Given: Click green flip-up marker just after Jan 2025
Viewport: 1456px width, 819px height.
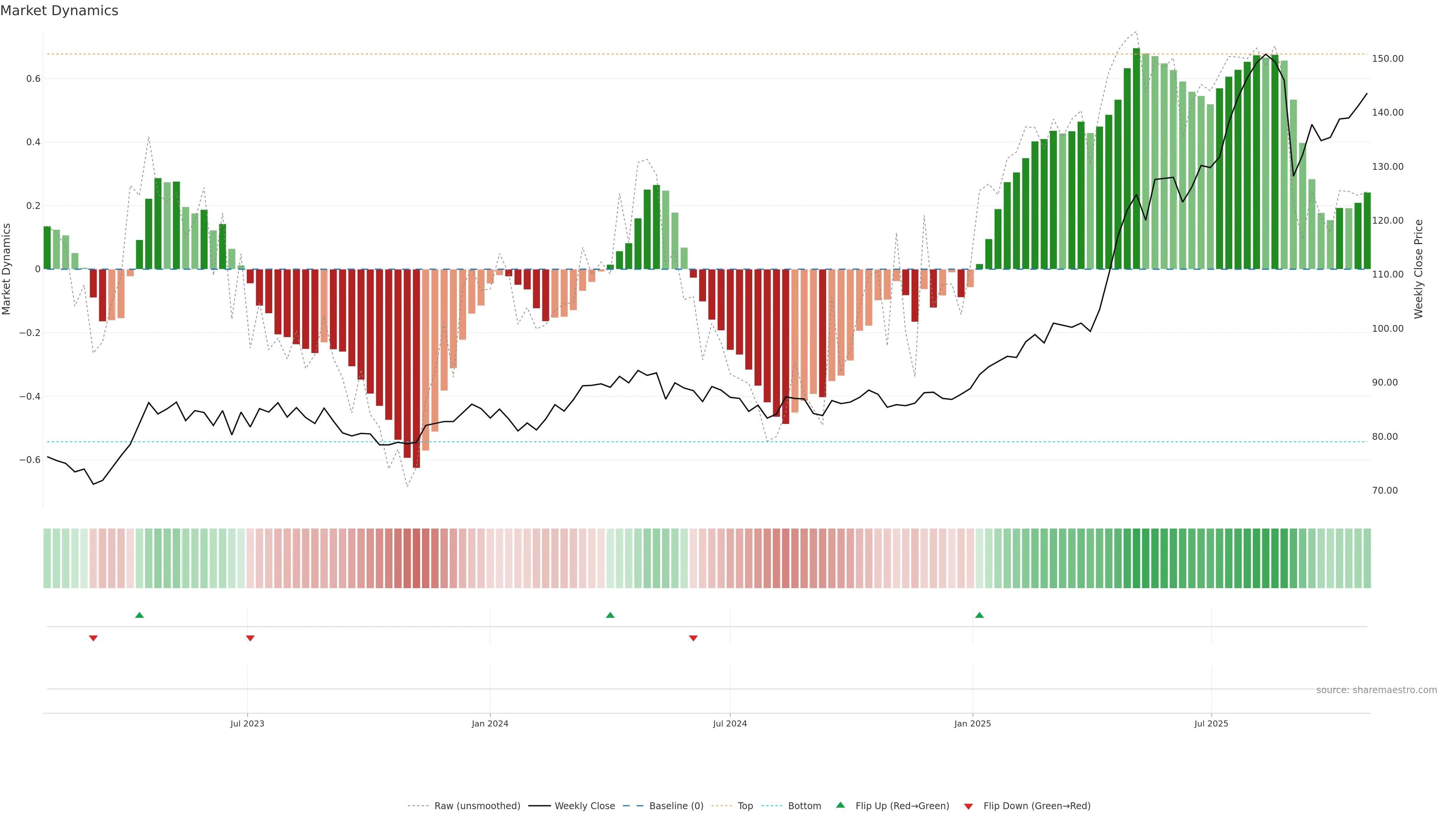Looking at the screenshot, I should click(979, 615).
